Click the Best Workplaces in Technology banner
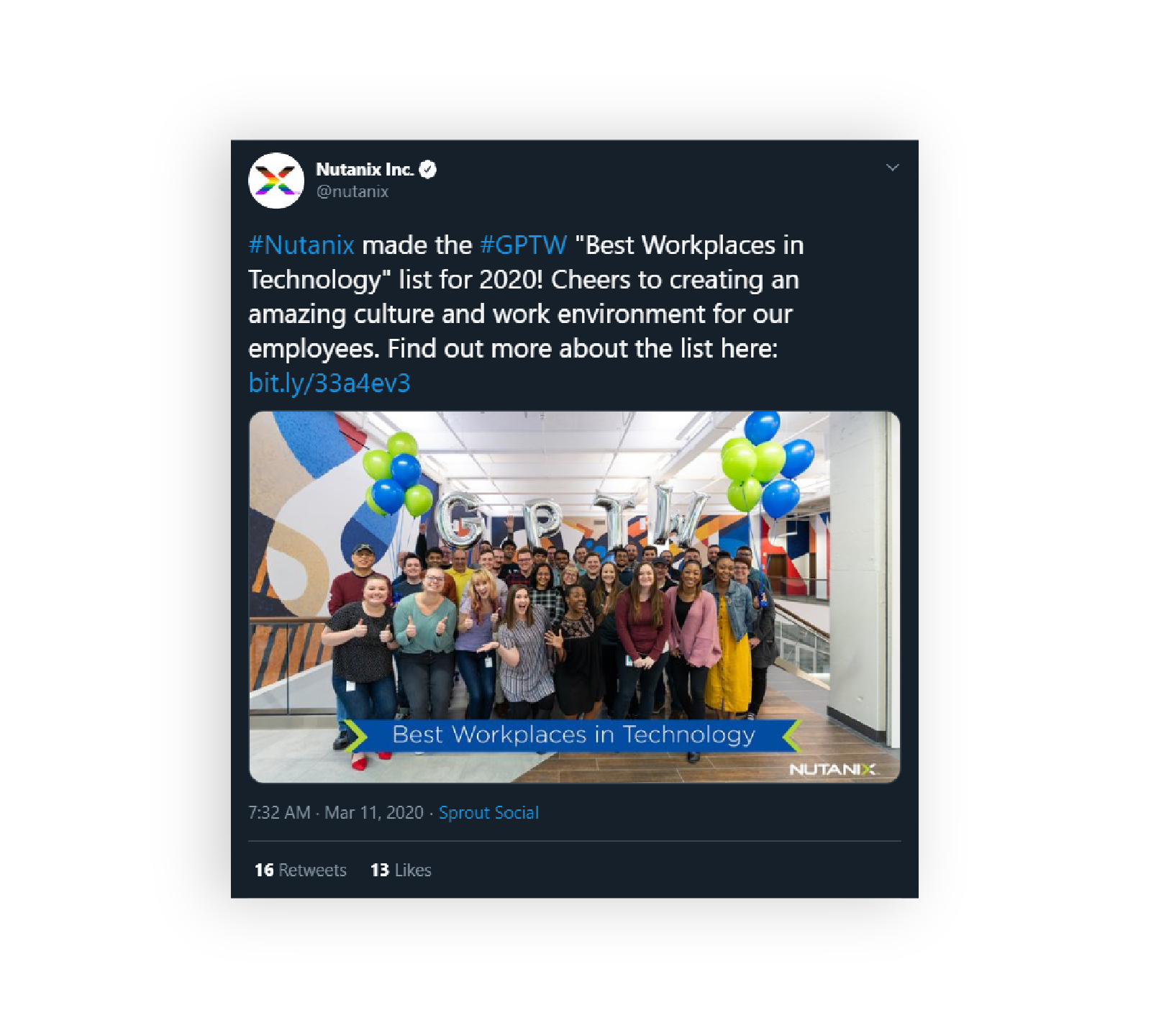1151x1036 pixels. click(573, 735)
